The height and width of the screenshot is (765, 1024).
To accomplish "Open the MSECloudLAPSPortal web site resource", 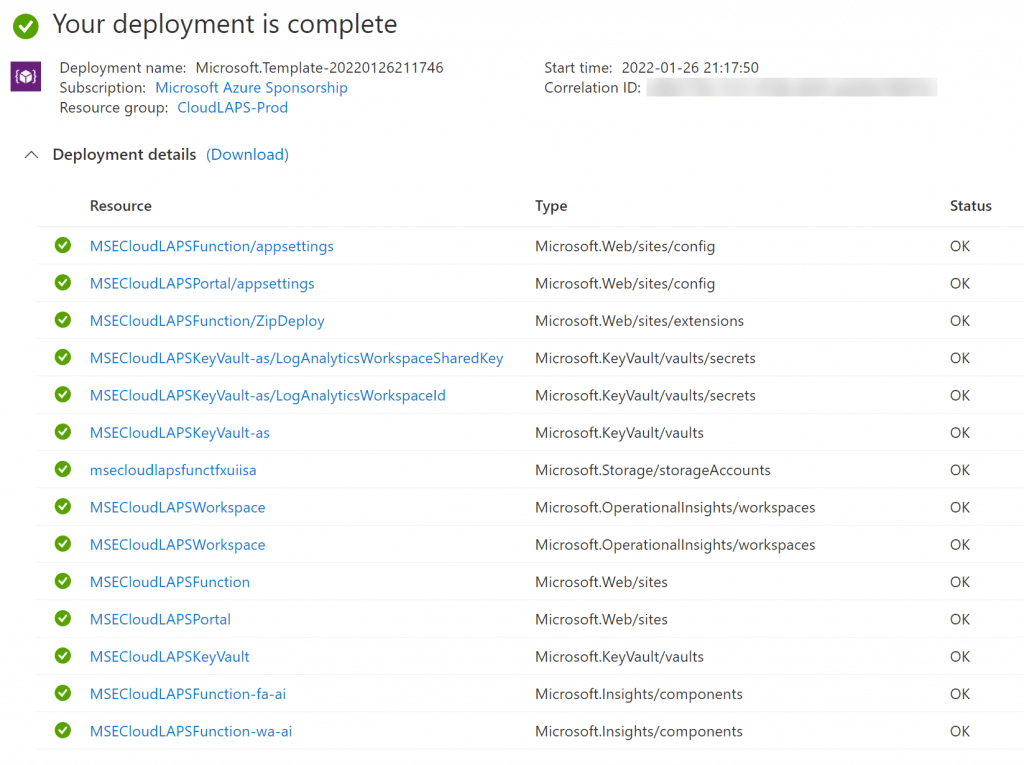I will tap(160, 619).
